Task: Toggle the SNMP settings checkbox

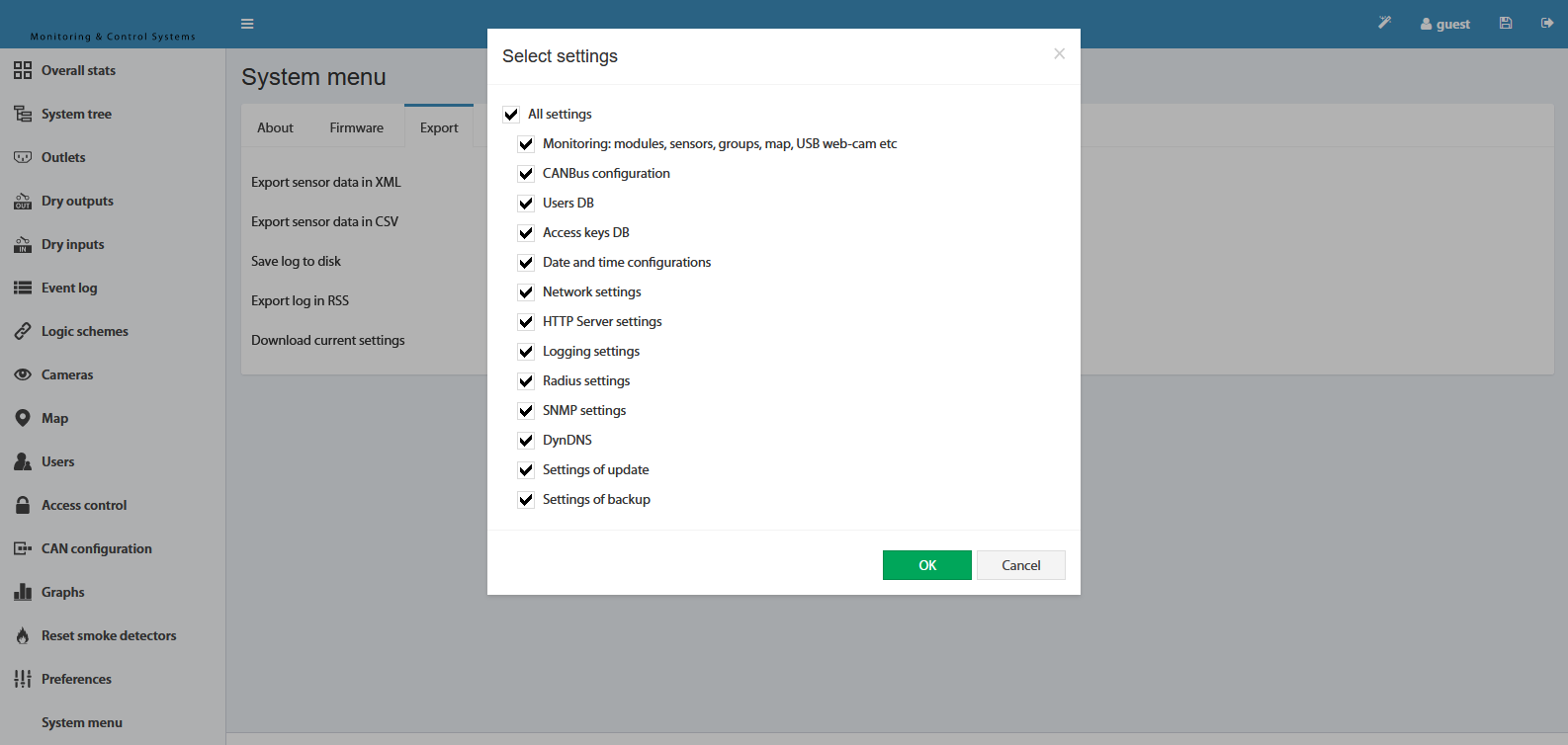Action: [x=526, y=411]
